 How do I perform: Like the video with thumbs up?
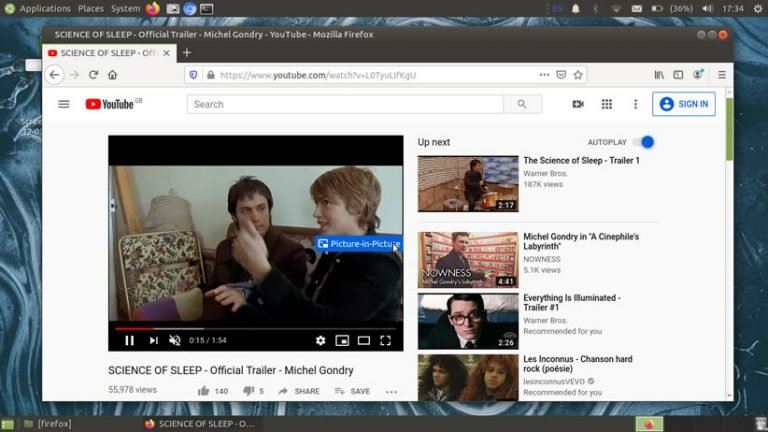click(x=204, y=391)
